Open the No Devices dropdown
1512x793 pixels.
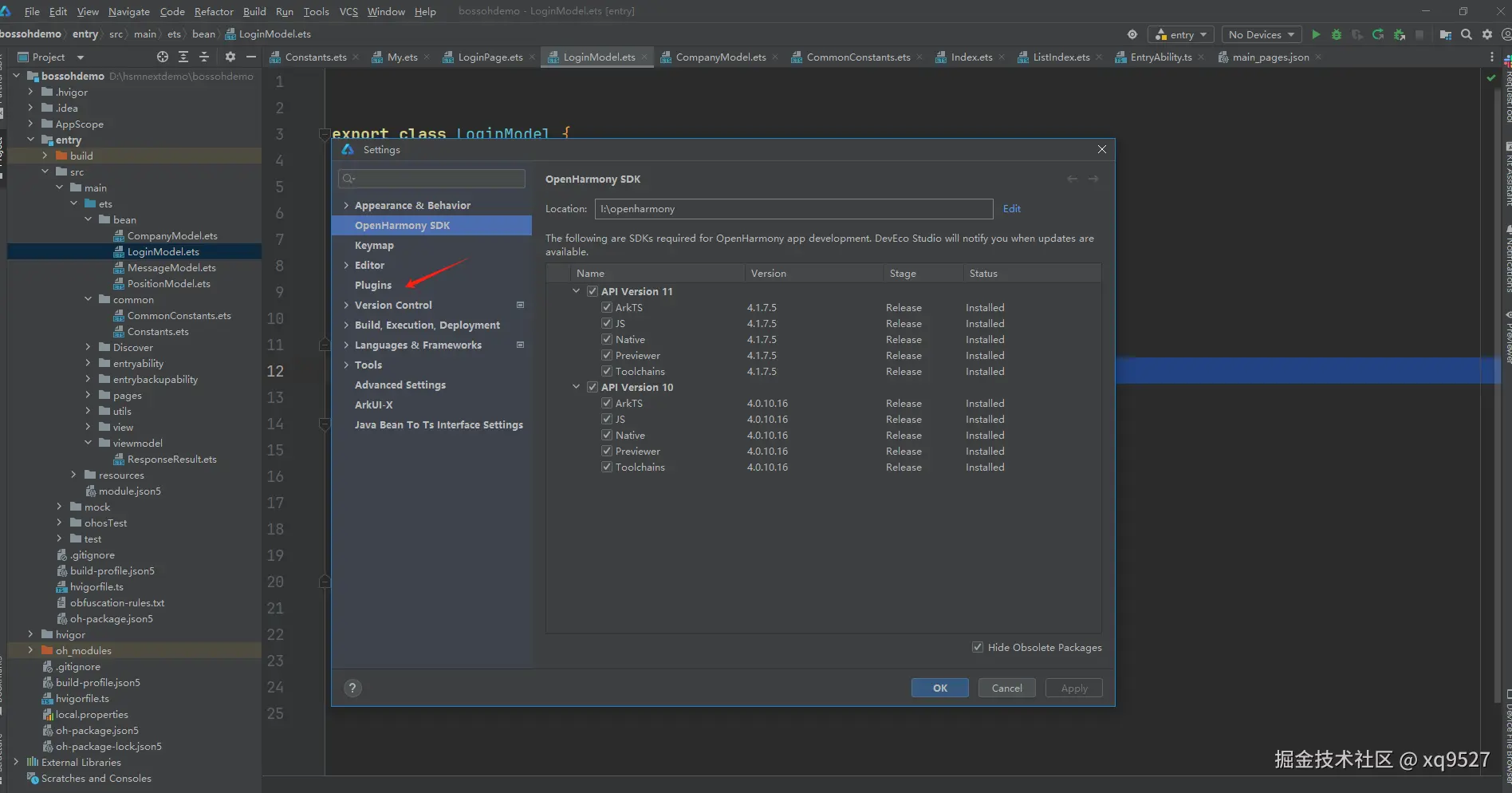[x=1261, y=34]
